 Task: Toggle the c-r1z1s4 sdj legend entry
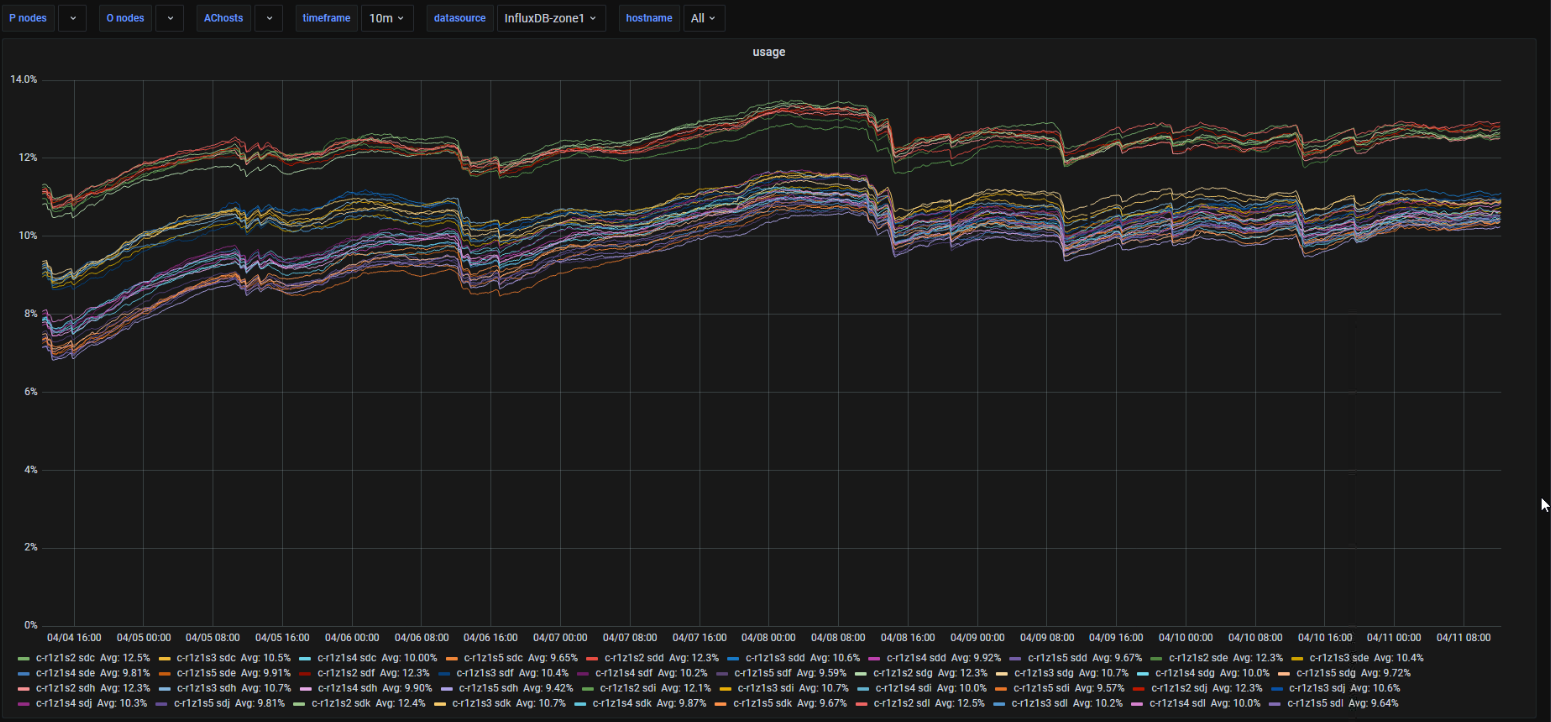click(66, 704)
